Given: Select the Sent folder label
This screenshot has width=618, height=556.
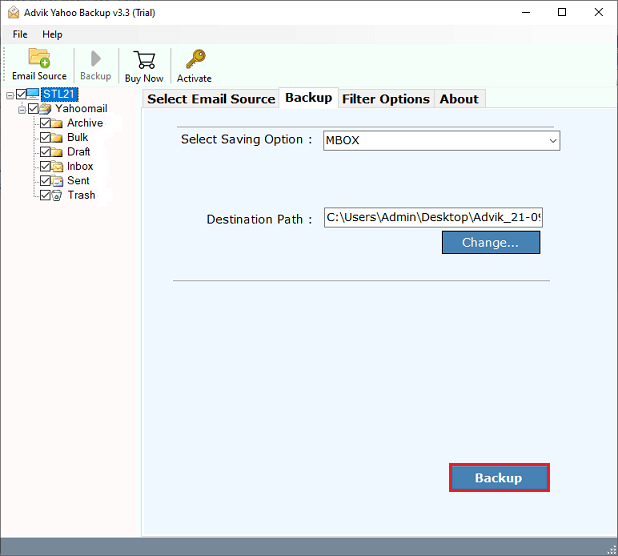Looking at the screenshot, I should coord(78,180).
